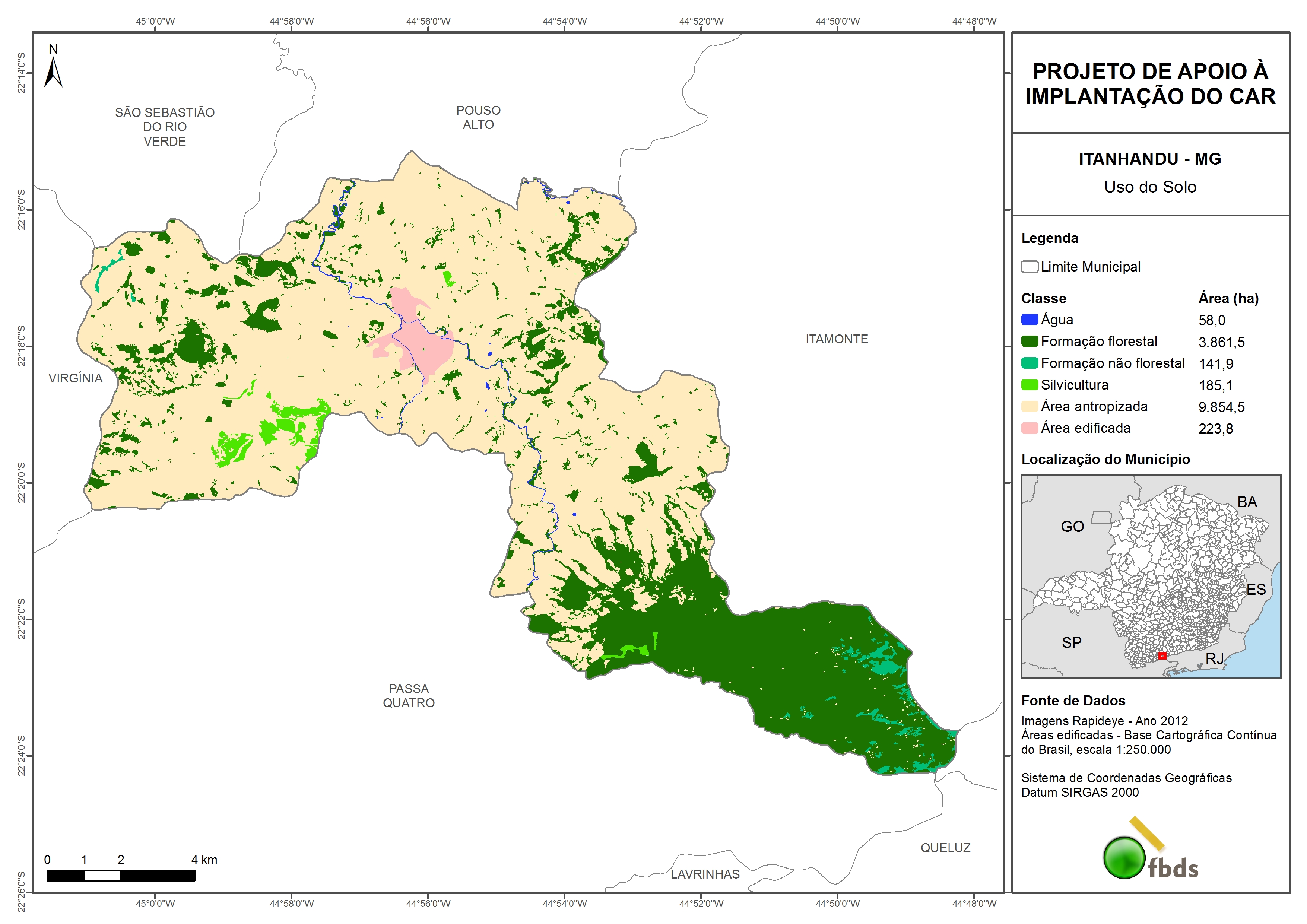This screenshot has width=1307, height=924.
Task: Click the beige Área antropizada swatch
Action: click(1029, 406)
